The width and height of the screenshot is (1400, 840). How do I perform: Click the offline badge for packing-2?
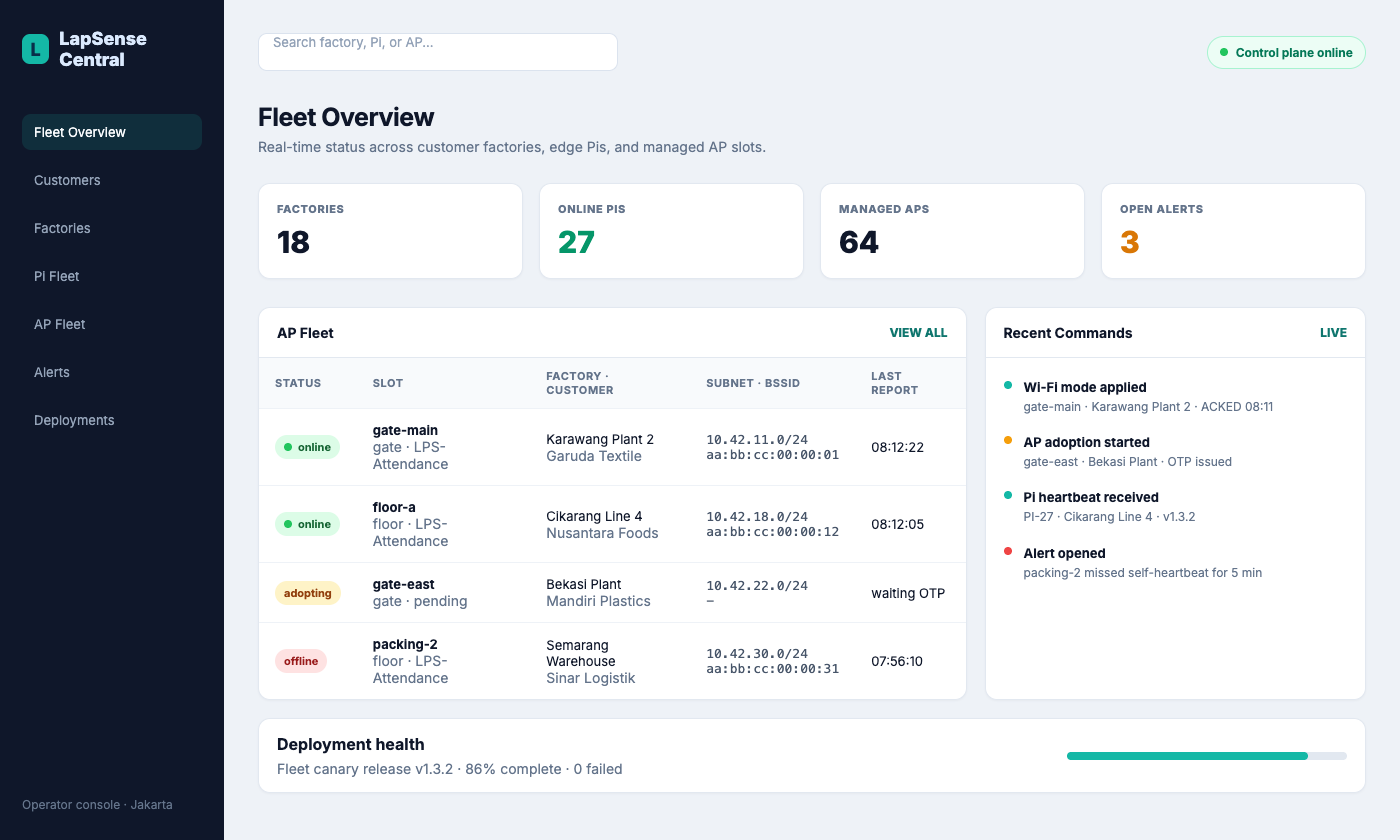301,661
